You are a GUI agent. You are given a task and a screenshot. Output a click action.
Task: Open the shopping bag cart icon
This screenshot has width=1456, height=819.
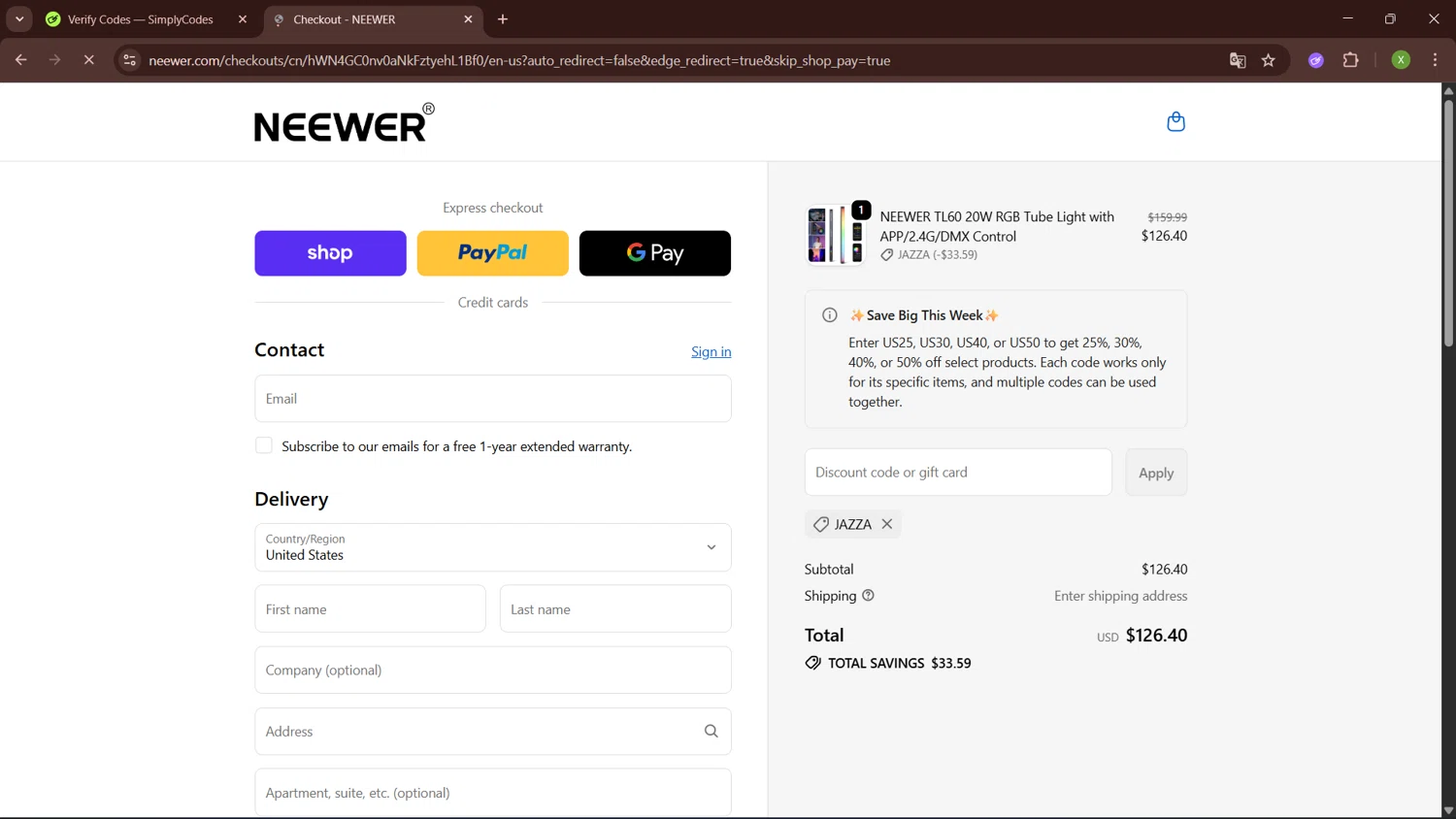pos(1175,121)
